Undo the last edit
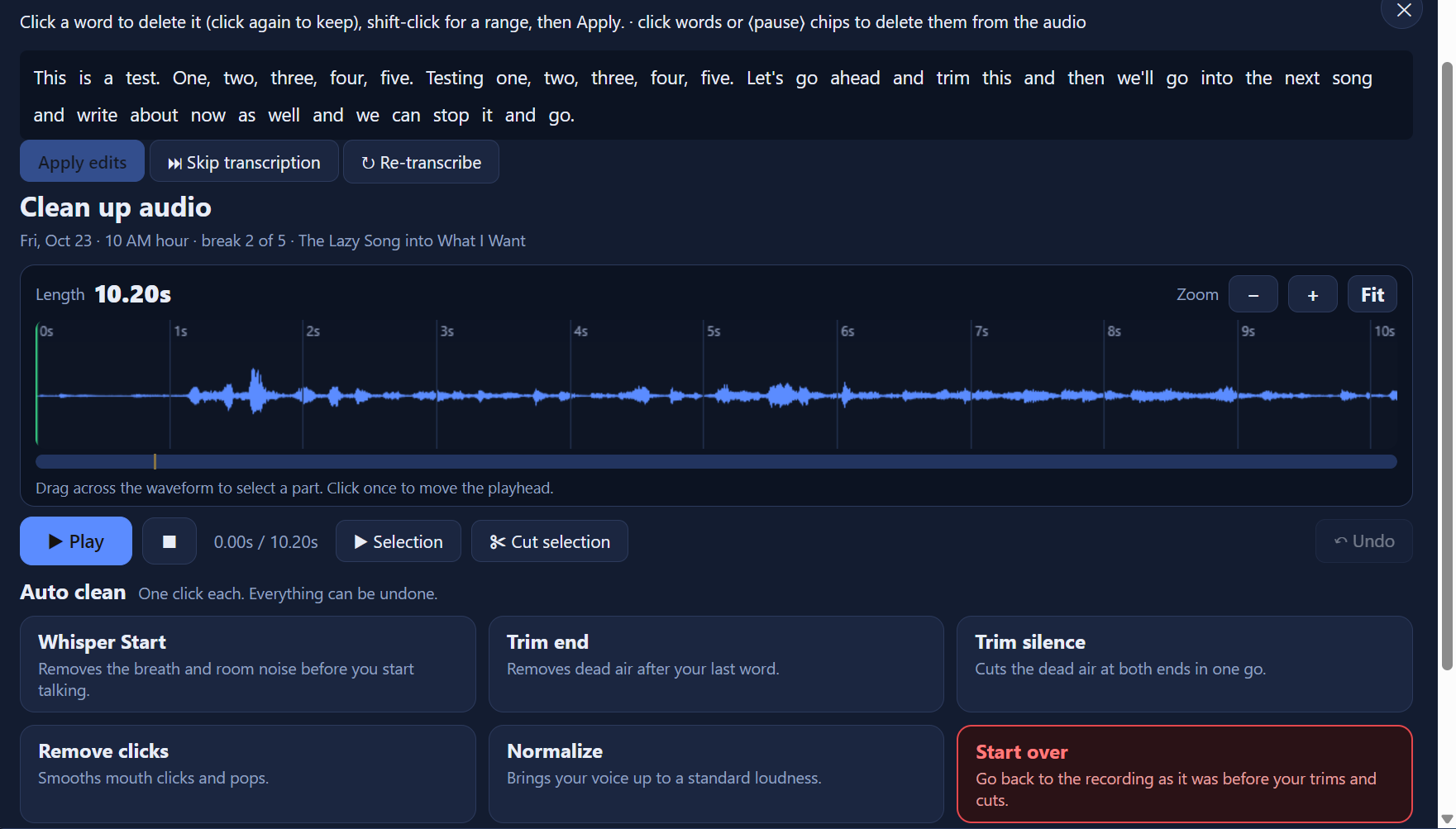 pyautogui.click(x=1364, y=541)
